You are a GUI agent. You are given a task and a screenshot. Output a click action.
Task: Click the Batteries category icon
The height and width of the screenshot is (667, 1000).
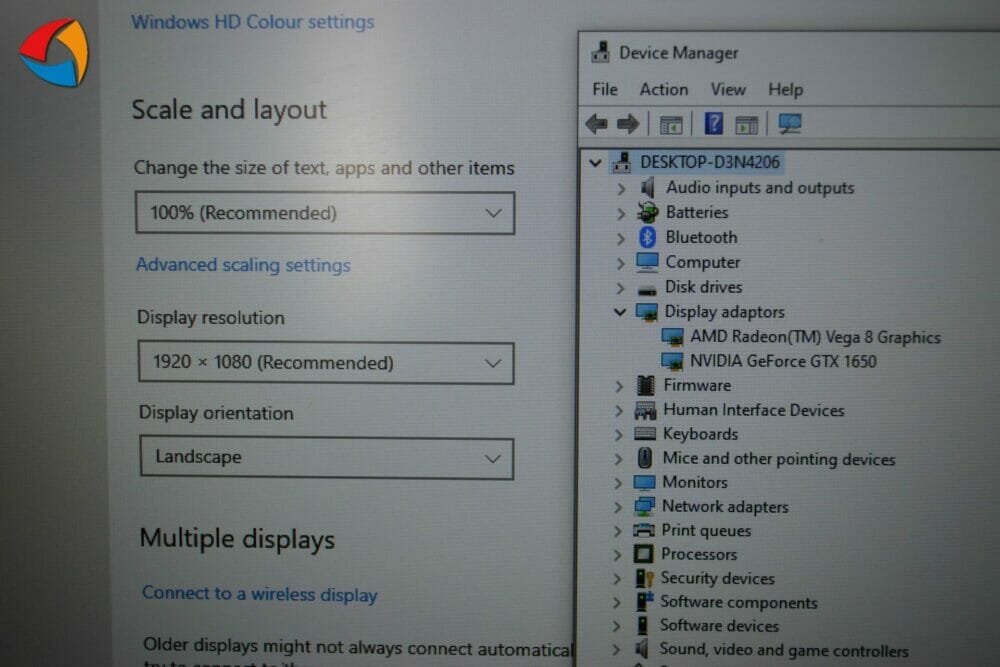648,212
